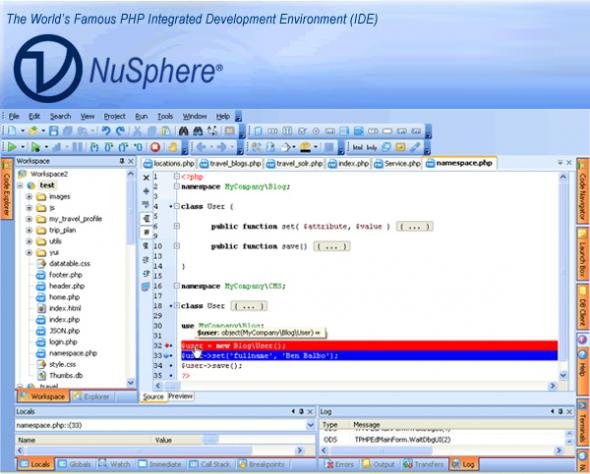
Task: Expand the folded set() function body box
Action: coord(414,226)
